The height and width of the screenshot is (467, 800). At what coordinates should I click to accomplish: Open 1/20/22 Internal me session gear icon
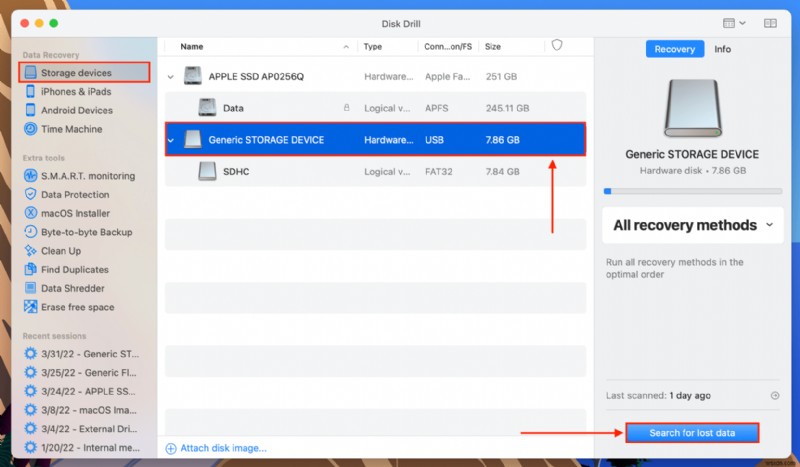[31, 447]
